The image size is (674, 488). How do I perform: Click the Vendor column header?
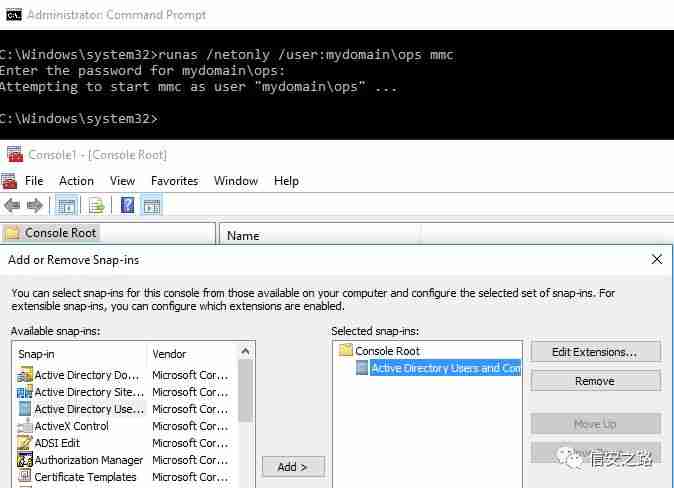click(169, 354)
